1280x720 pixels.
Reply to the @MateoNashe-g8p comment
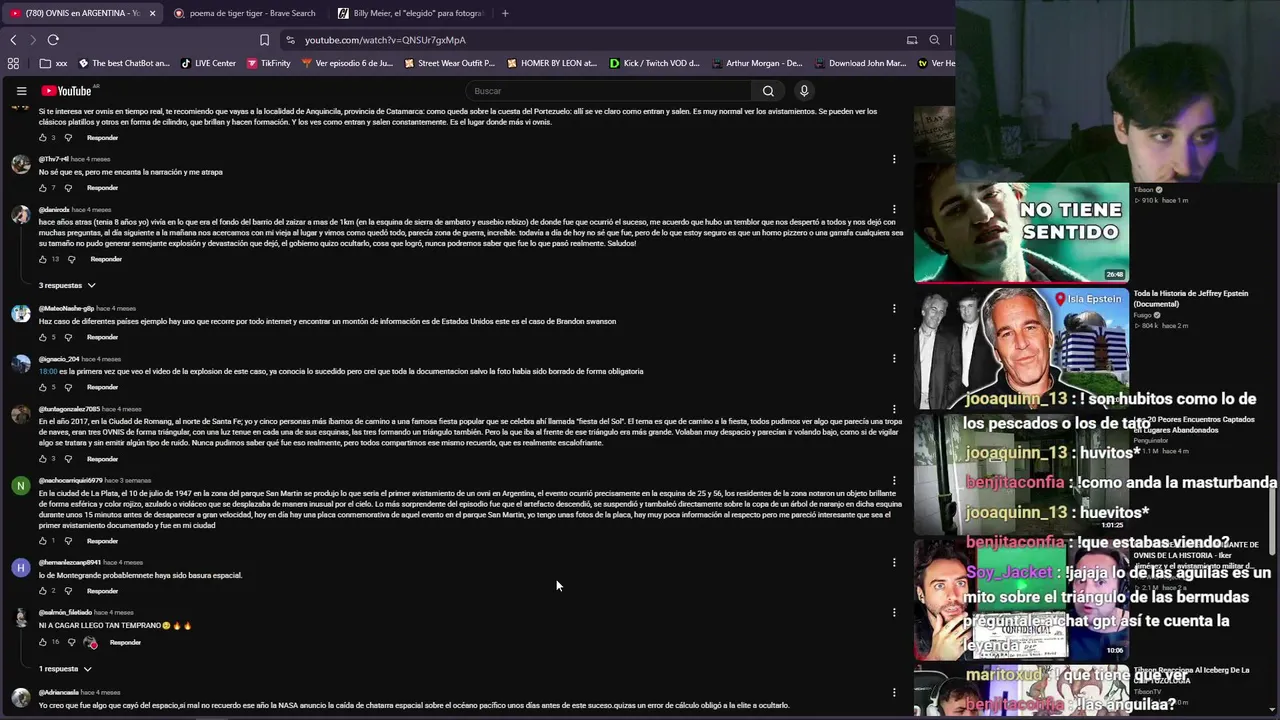pyautogui.click(x=102, y=337)
